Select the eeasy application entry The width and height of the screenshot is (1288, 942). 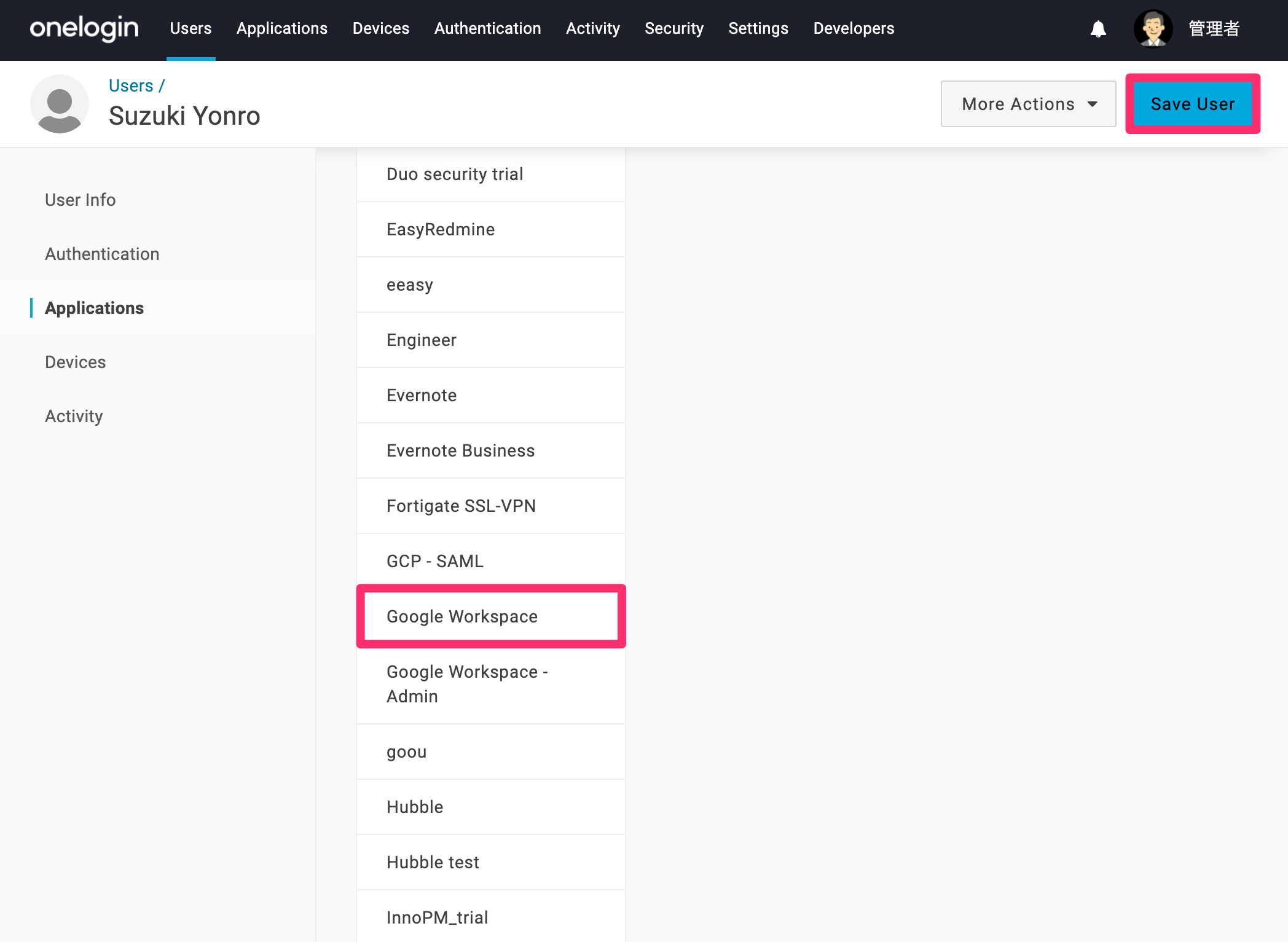pos(491,285)
